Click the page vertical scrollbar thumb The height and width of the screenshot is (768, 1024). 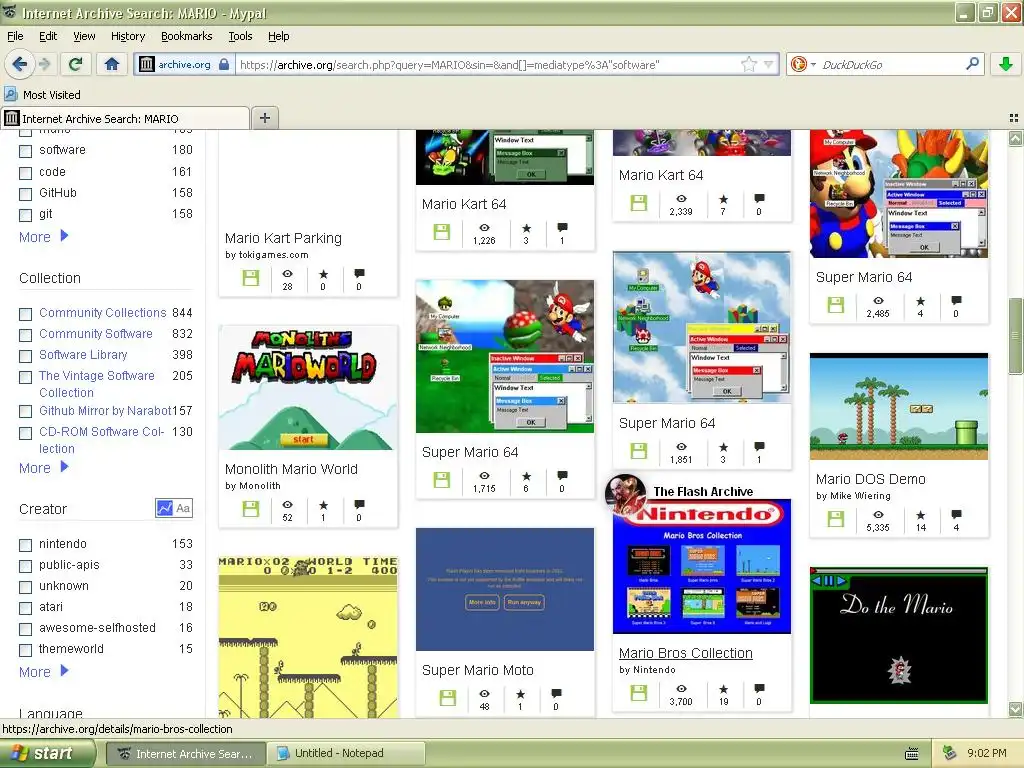tap(1015, 337)
